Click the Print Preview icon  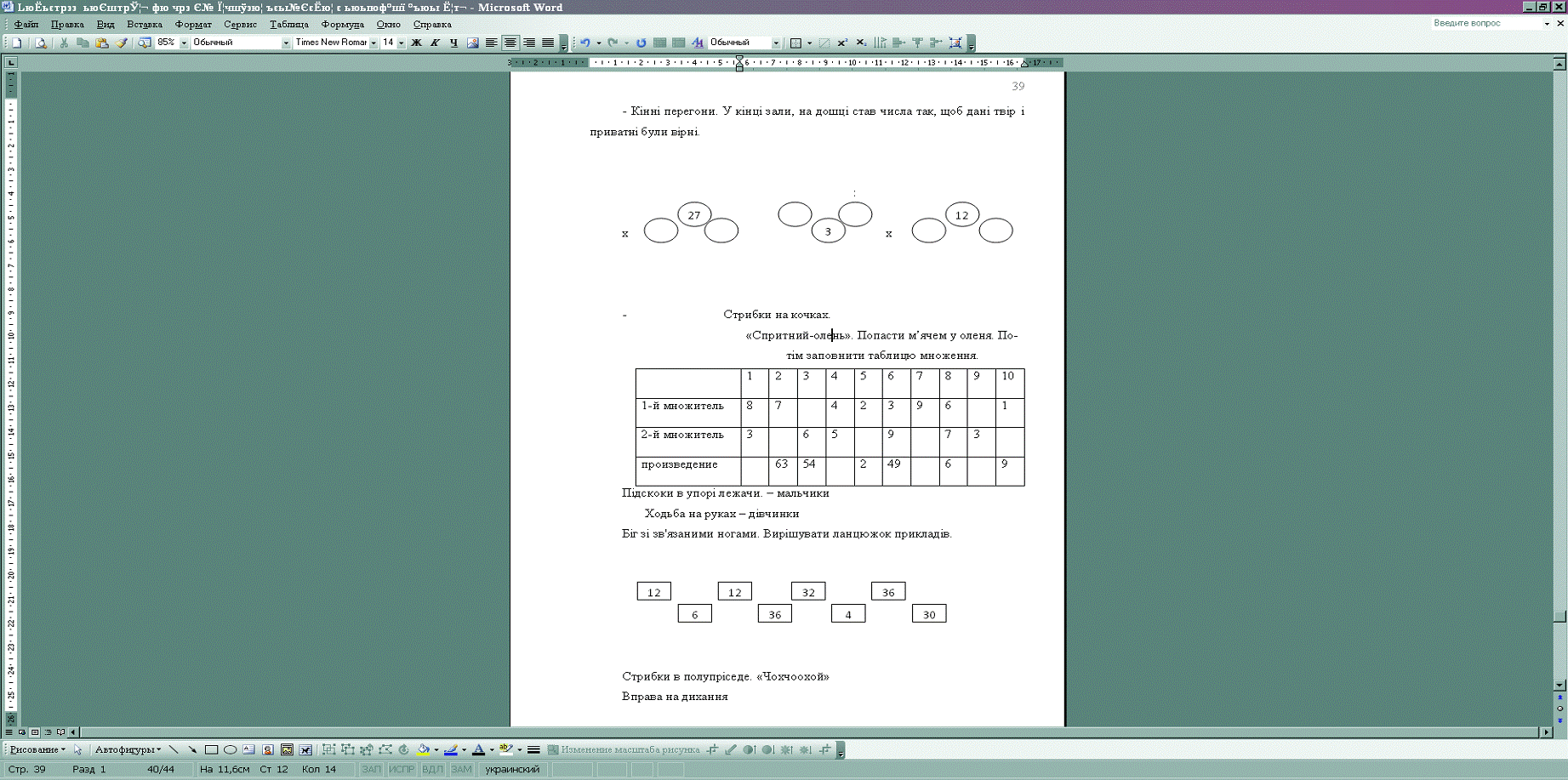41,43
